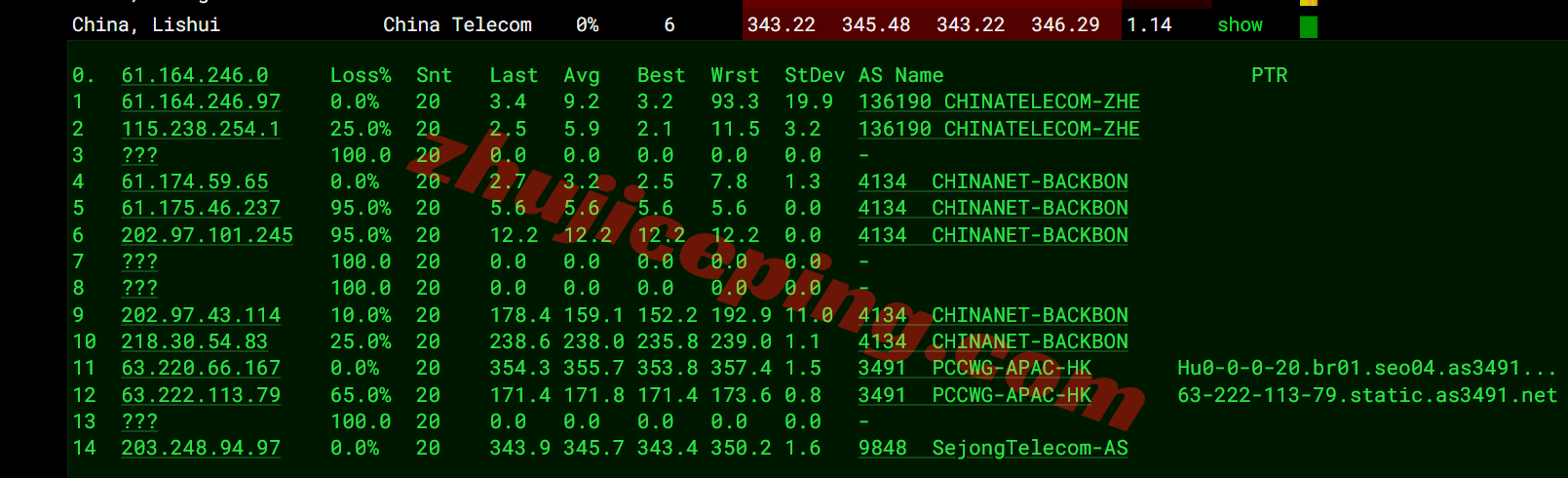The width and height of the screenshot is (1568, 478).
Task: Click the 65.0% loss on hop 12
Action: [x=361, y=395]
